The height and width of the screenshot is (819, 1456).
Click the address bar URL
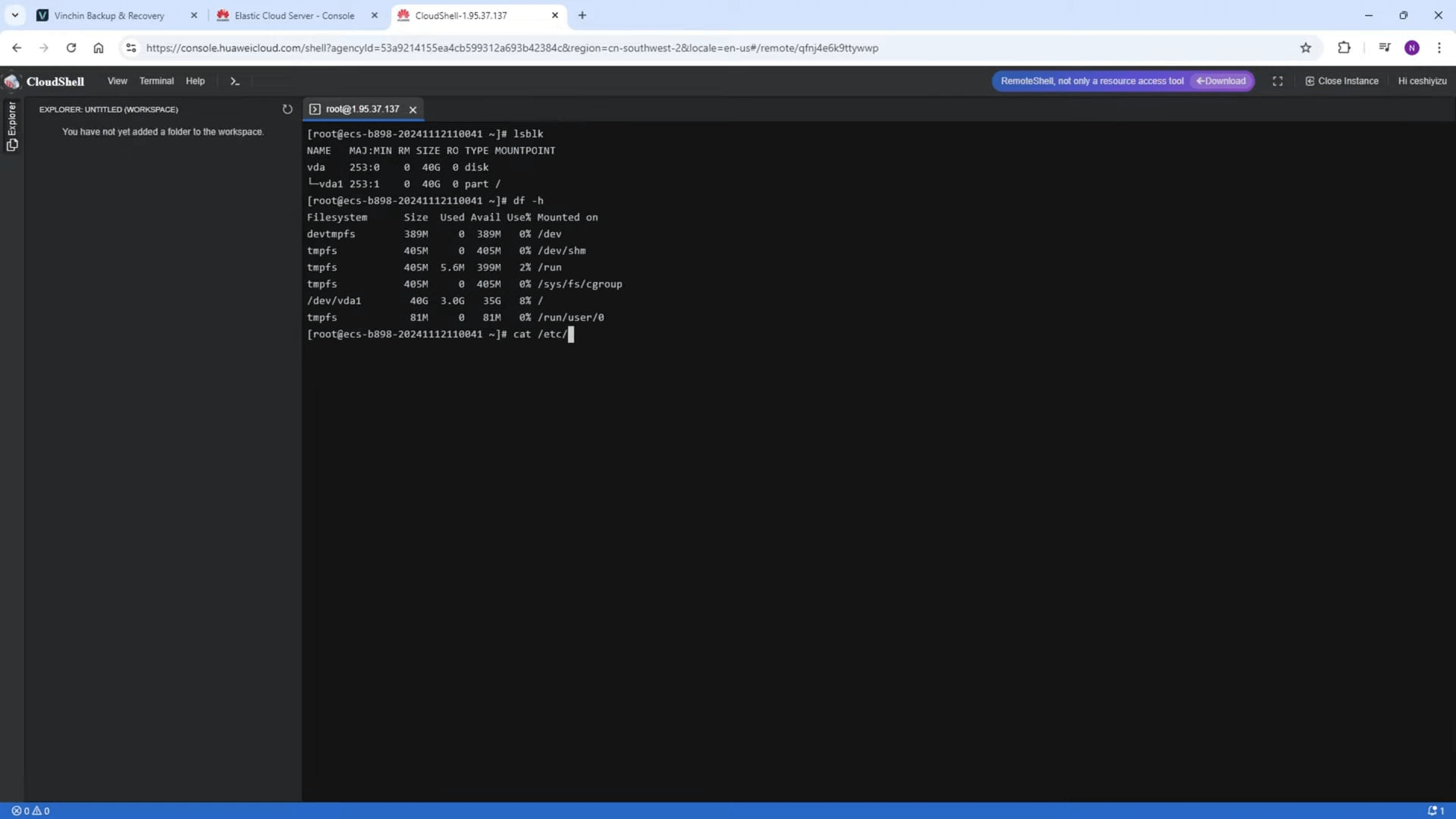tap(512, 48)
